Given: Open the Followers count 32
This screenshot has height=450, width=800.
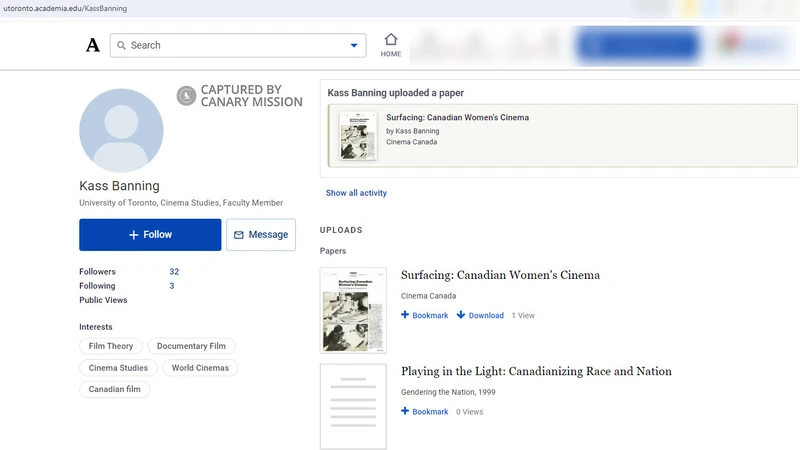Looking at the screenshot, I should [x=174, y=272].
